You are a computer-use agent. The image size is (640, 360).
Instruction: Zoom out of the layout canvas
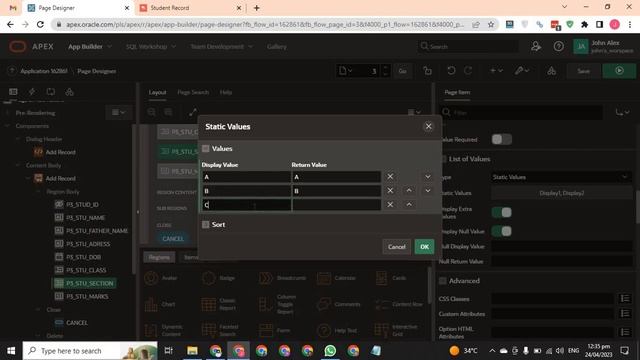(151, 112)
